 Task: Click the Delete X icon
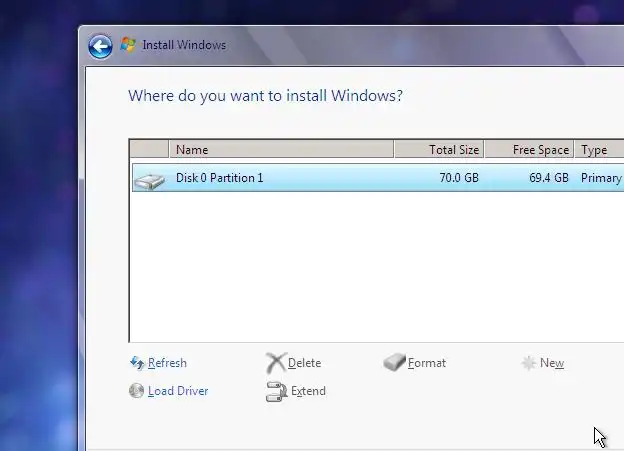276,363
